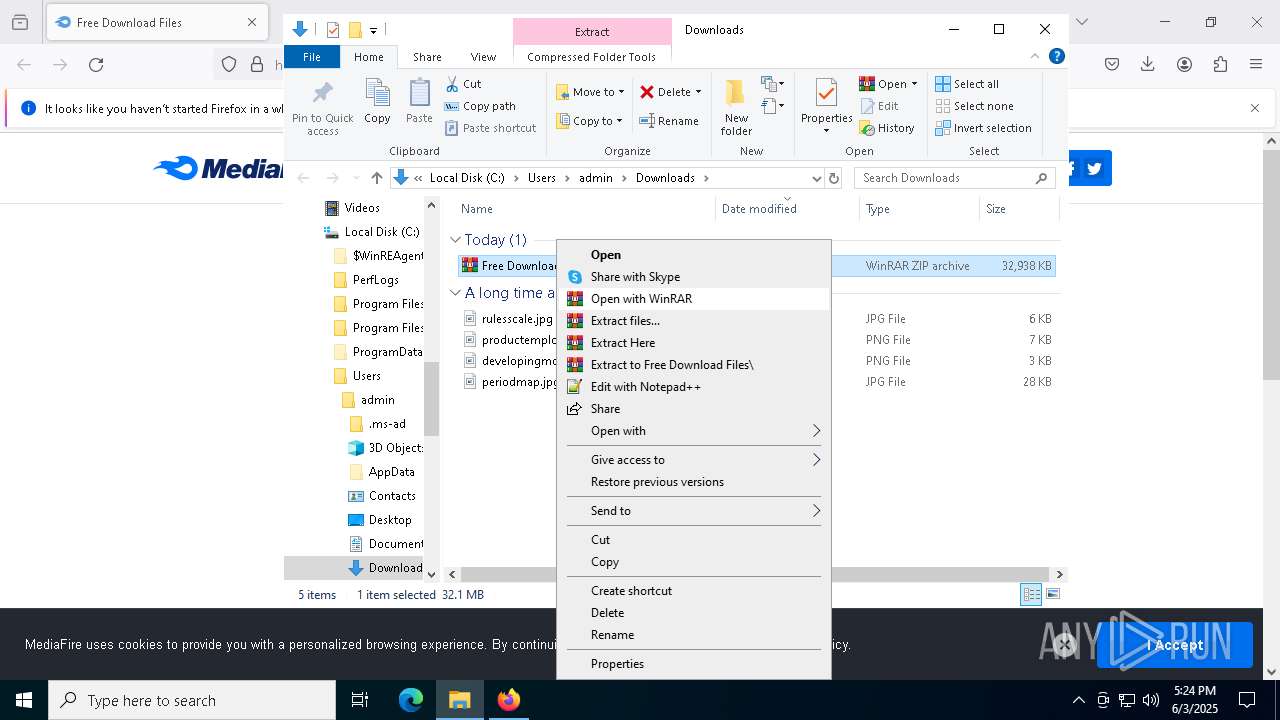Choose Properties in context menu

pyautogui.click(x=694, y=664)
